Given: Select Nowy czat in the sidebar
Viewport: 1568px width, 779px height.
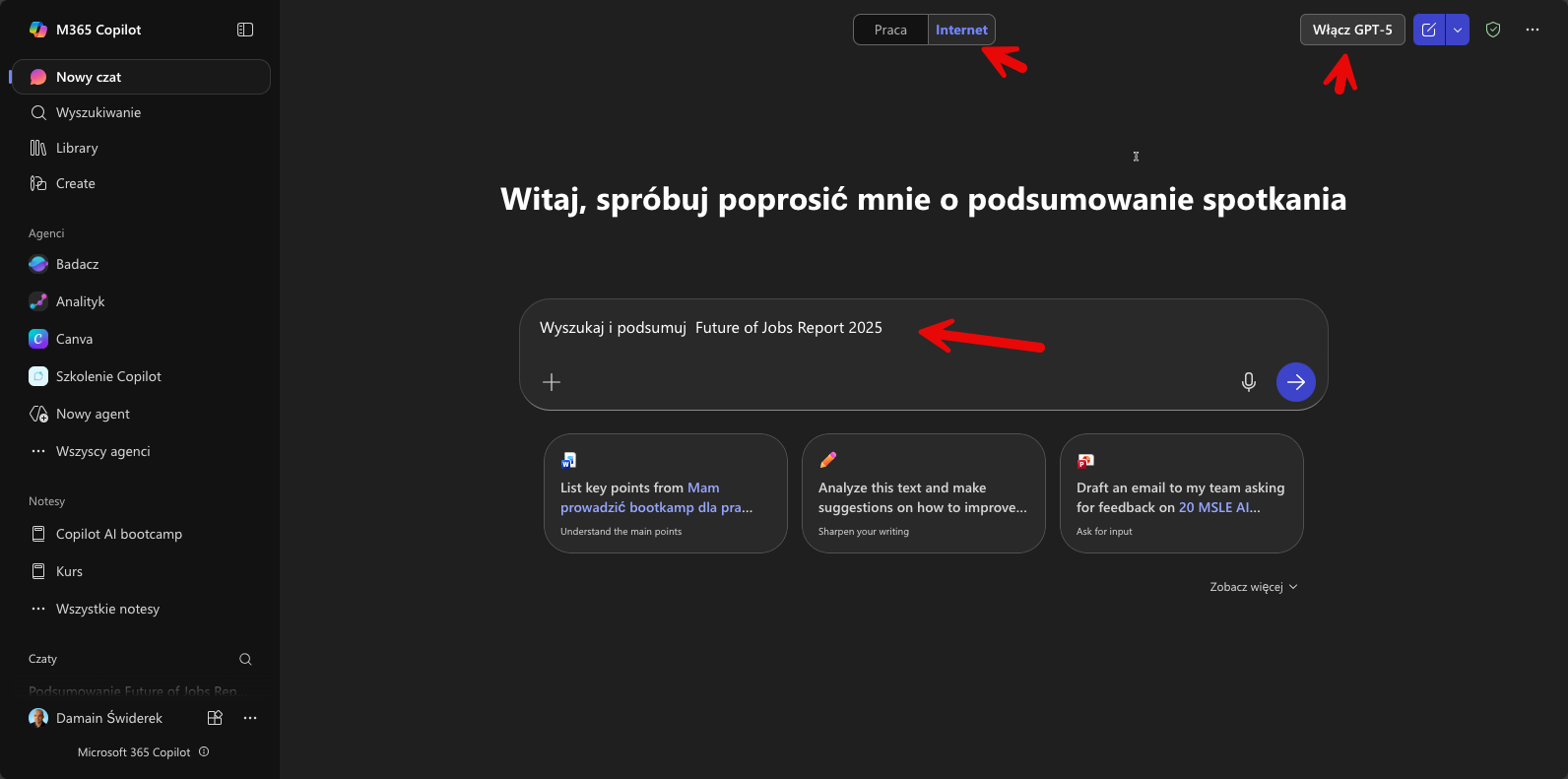Looking at the screenshot, I should (x=140, y=77).
